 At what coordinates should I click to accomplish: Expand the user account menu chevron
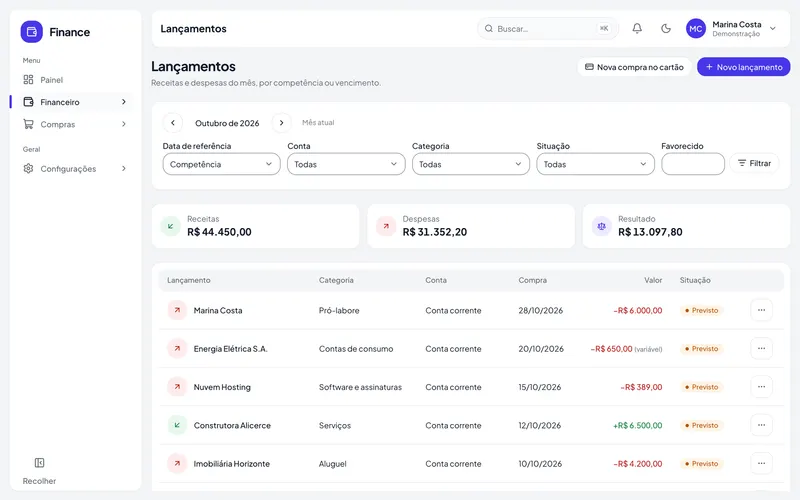click(x=773, y=29)
